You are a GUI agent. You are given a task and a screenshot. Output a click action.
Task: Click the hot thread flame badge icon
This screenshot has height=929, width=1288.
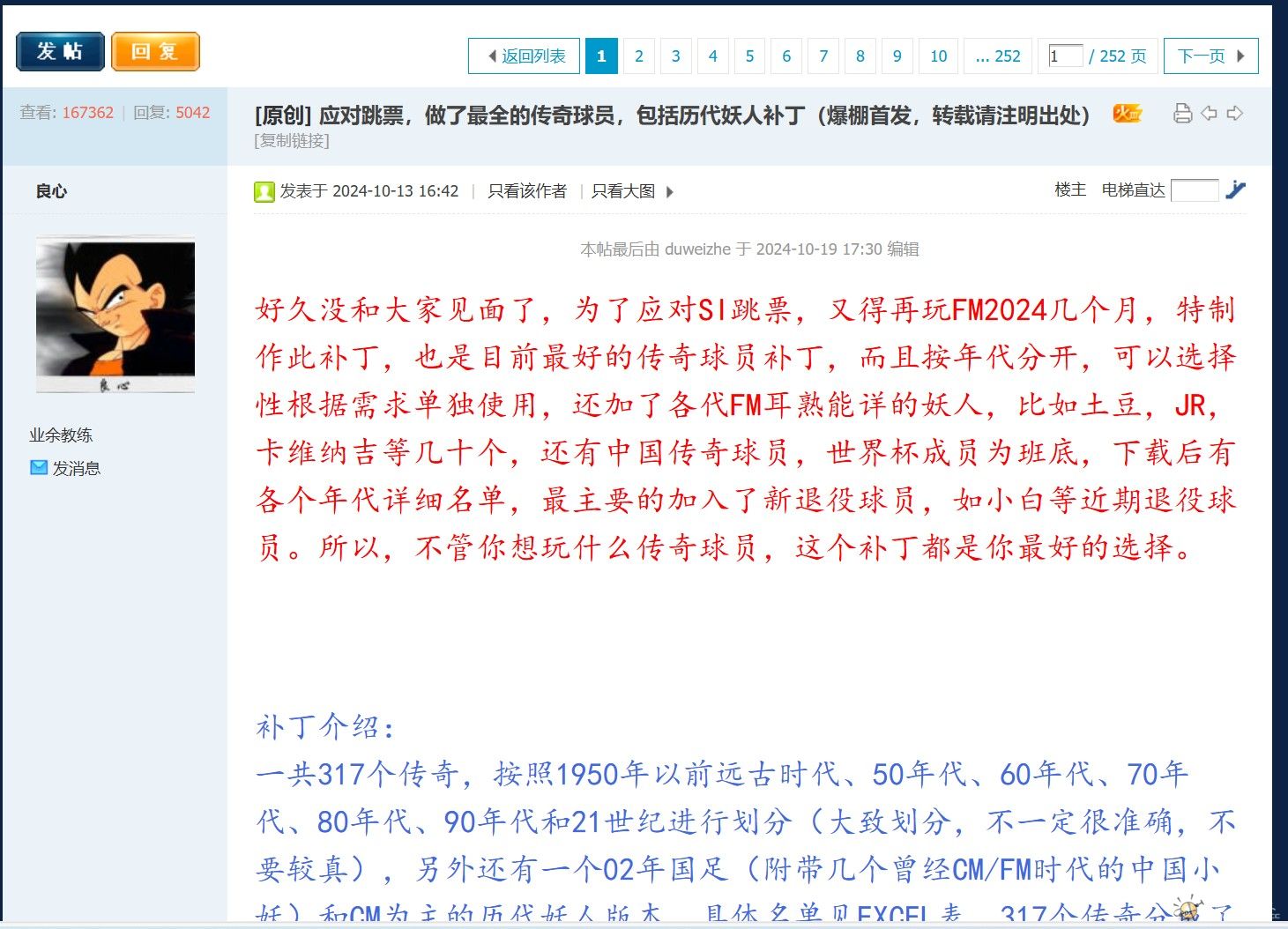click(x=1127, y=114)
